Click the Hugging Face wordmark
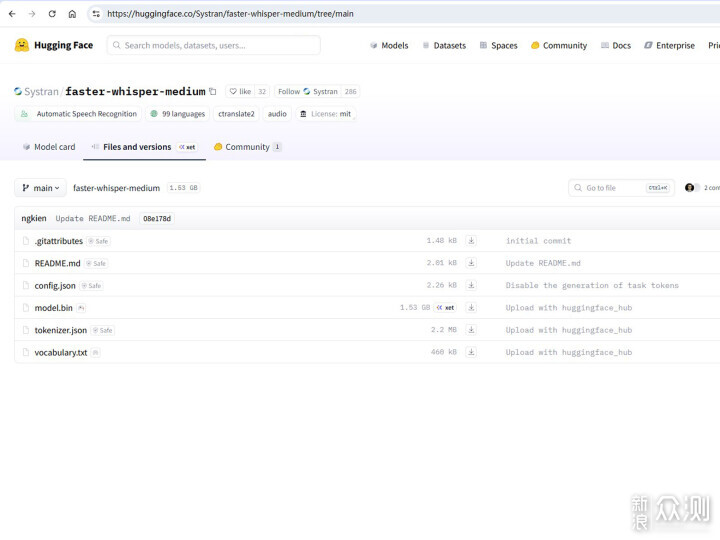The height and width of the screenshot is (540, 720). tap(63, 45)
